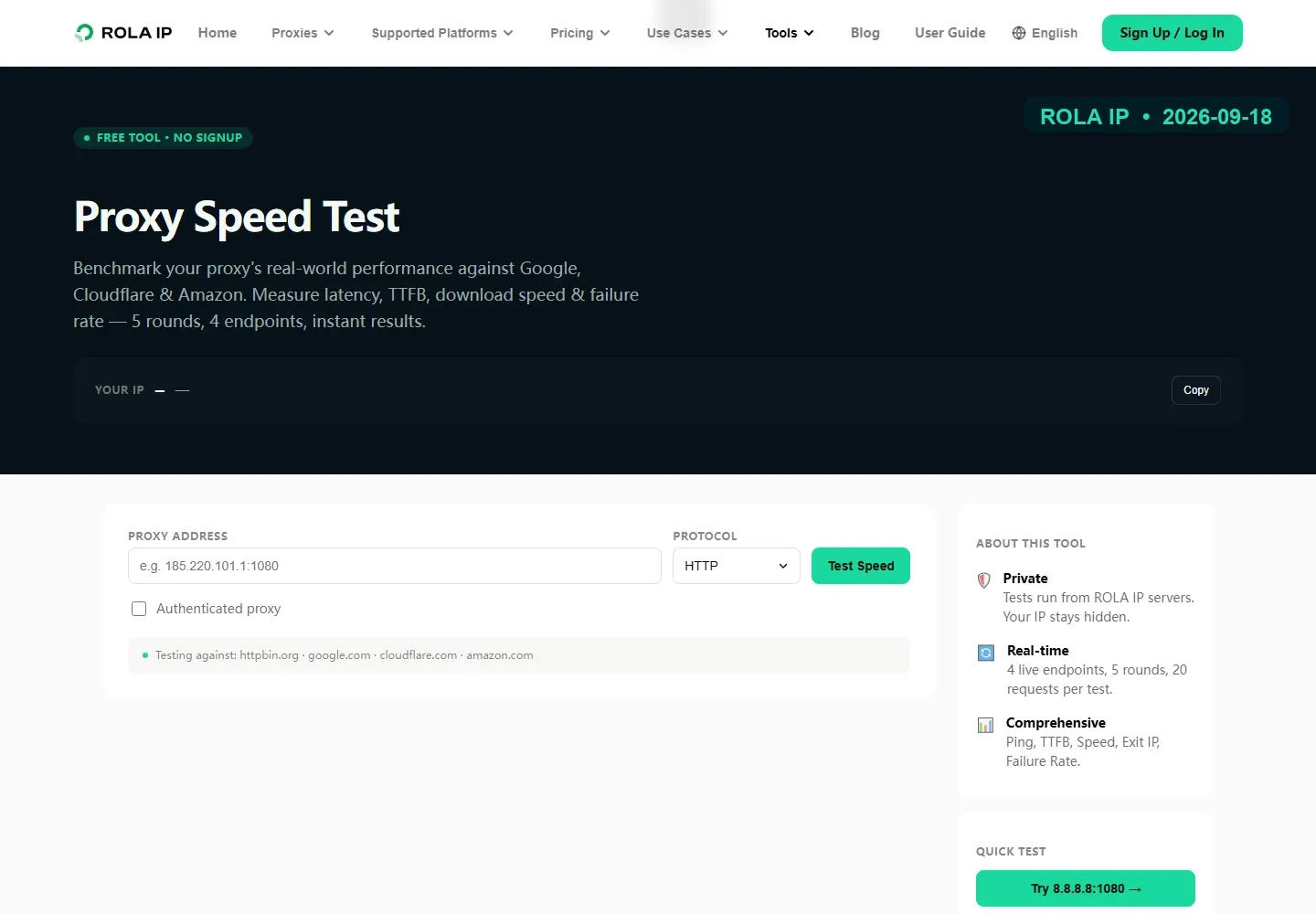Click the 'Comprehensive' feature title

[x=1056, y=723]
